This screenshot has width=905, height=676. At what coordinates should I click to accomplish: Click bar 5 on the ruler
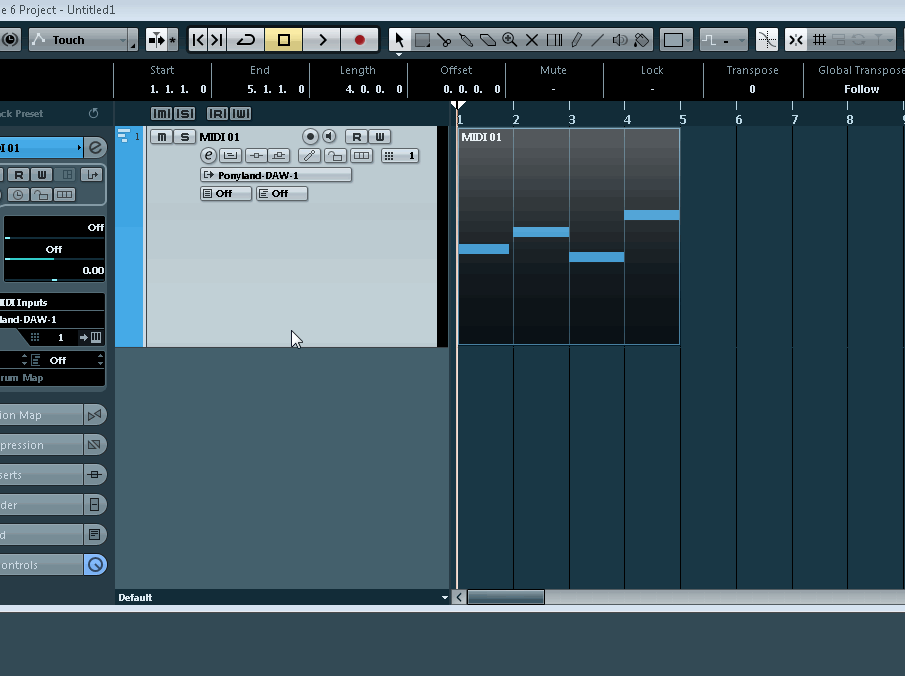[x=682, y=119]
